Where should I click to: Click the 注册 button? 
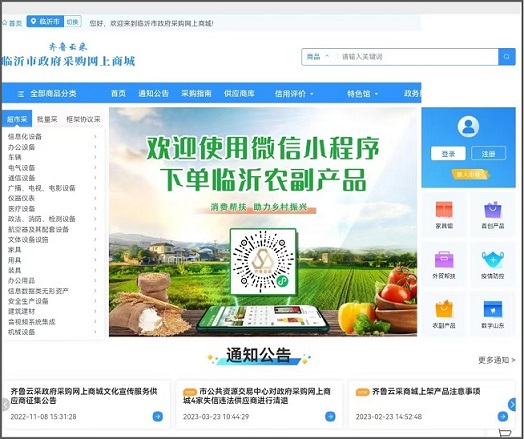point(488,154)
